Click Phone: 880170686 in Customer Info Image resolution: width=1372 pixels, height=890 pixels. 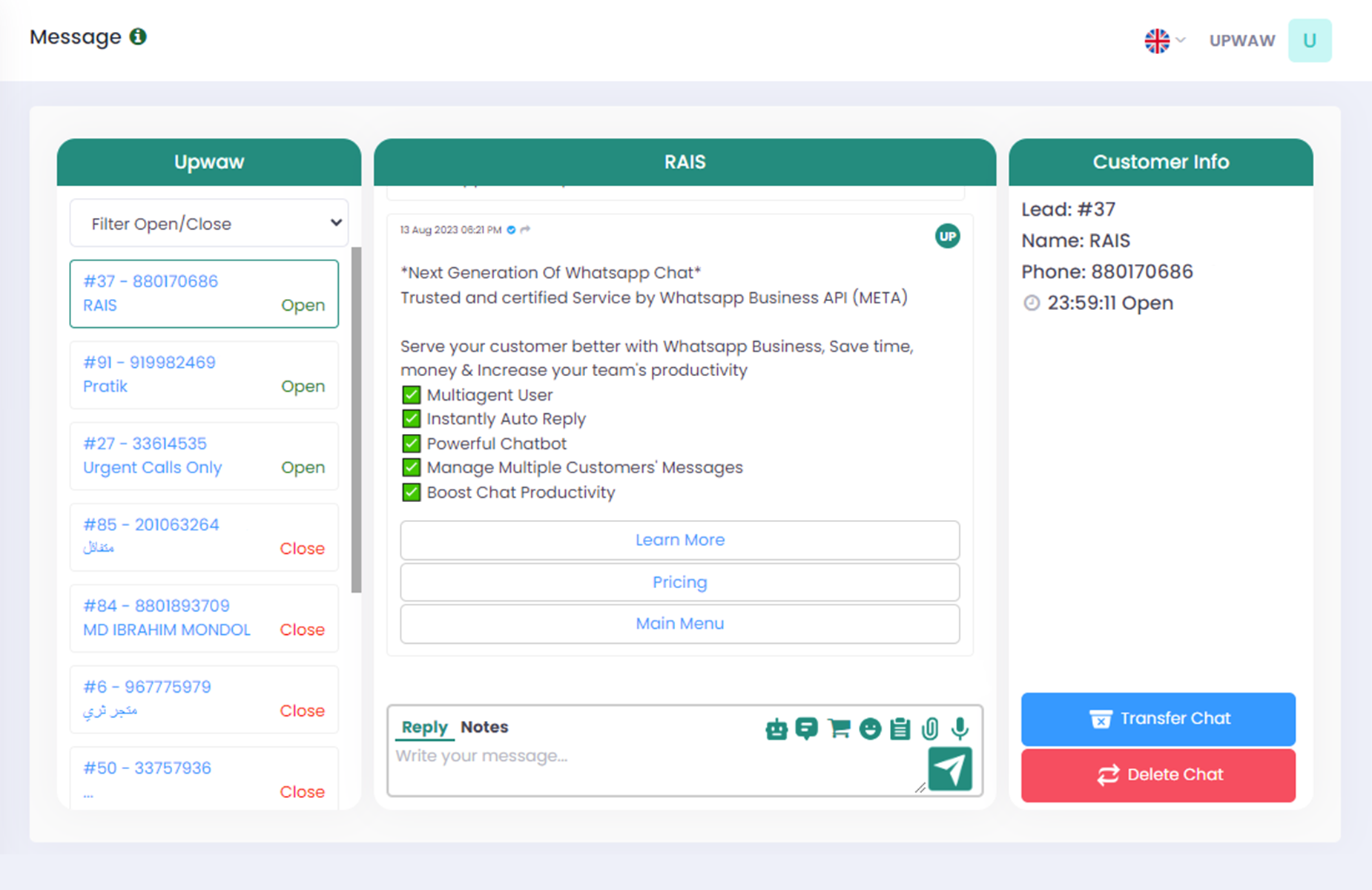pyautogui.click(x=1107, y=272)
